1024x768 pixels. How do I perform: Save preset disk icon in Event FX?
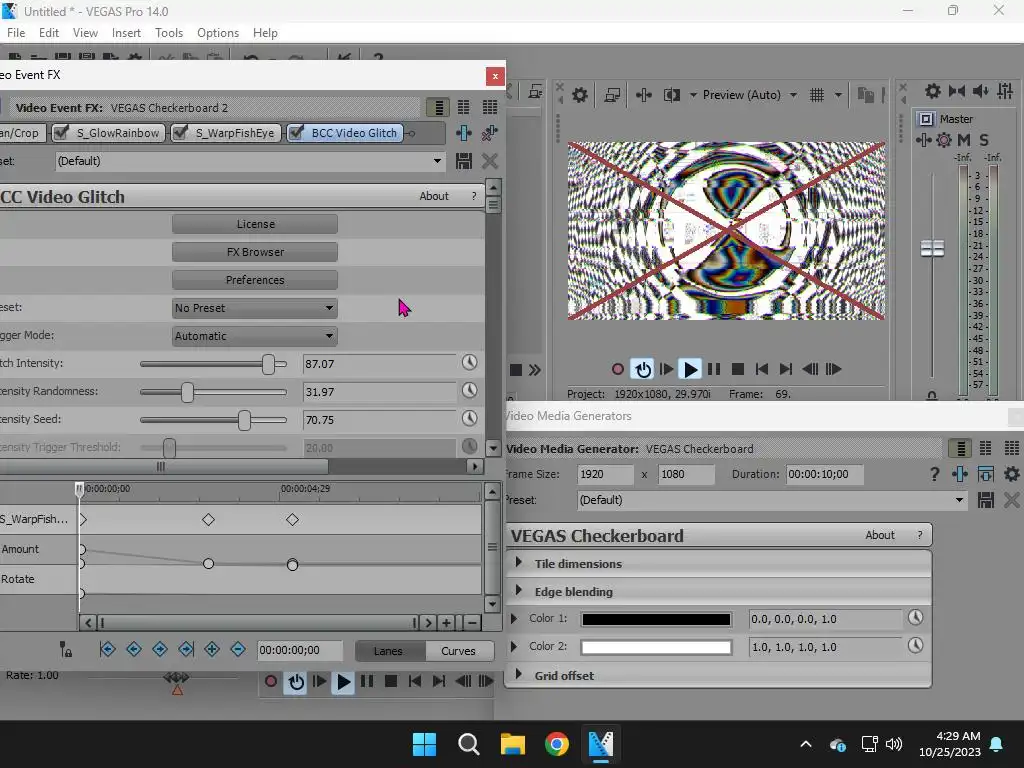(x=464, y=161)
